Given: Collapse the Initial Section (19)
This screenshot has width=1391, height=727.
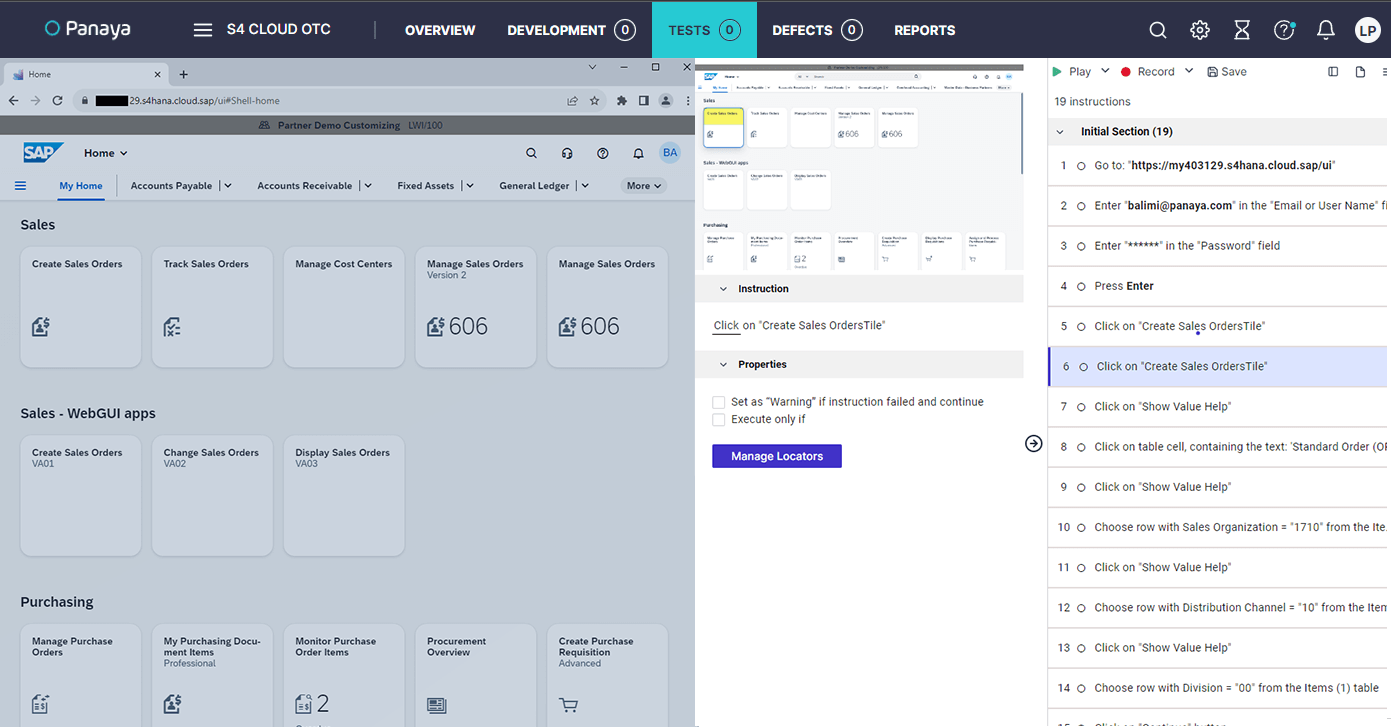Looking at the screenshot, I should 1060,132.
